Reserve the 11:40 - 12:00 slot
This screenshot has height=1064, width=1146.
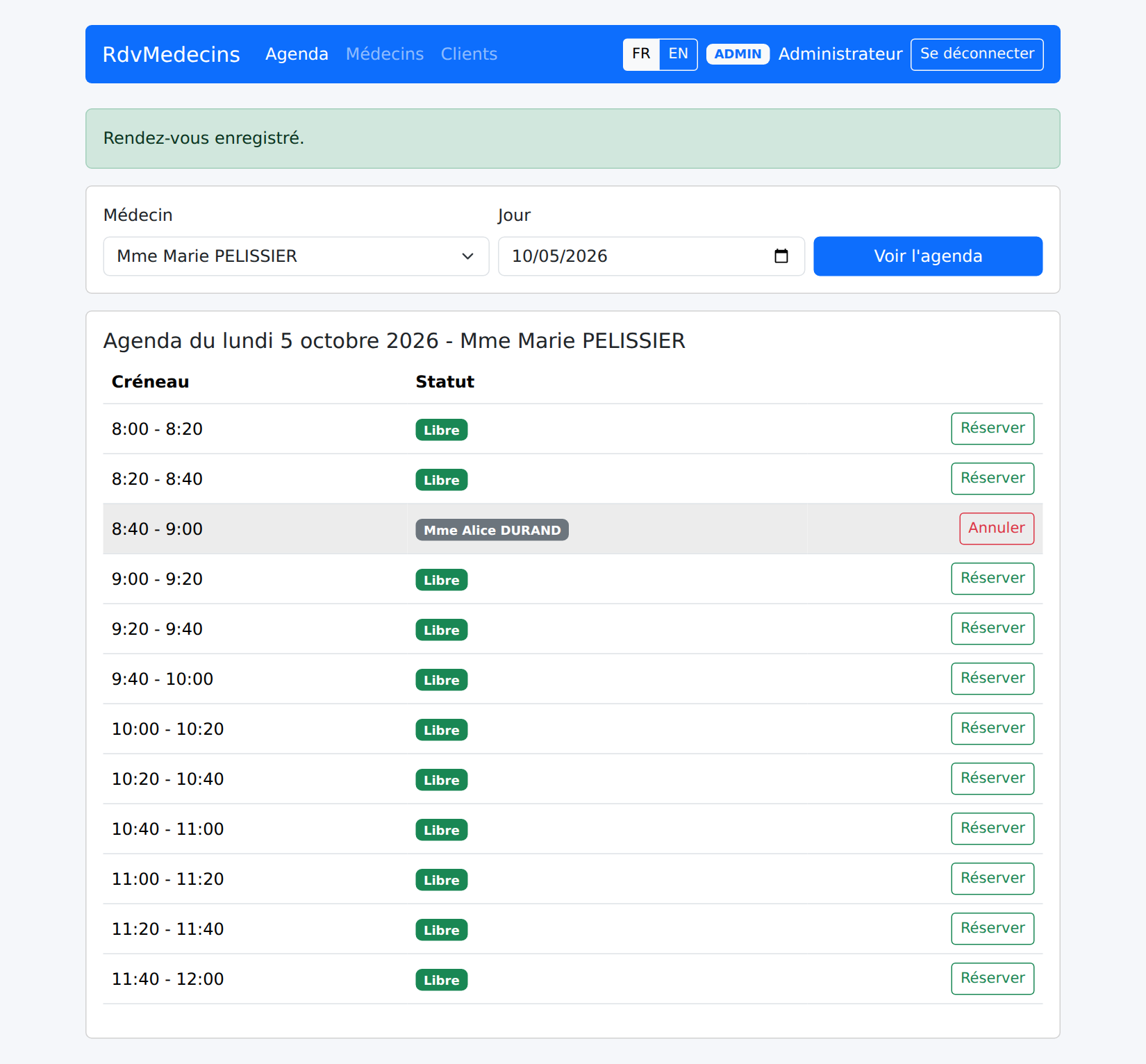[993, 979]
